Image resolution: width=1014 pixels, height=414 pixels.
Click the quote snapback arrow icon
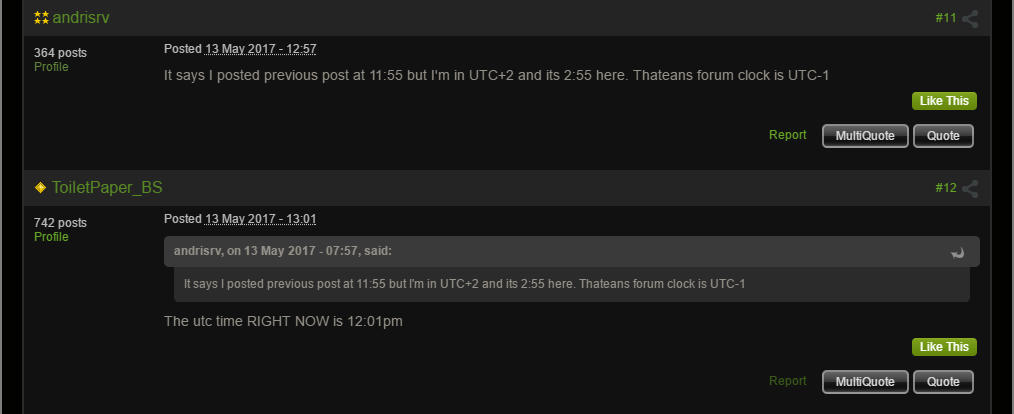point(957,252)
